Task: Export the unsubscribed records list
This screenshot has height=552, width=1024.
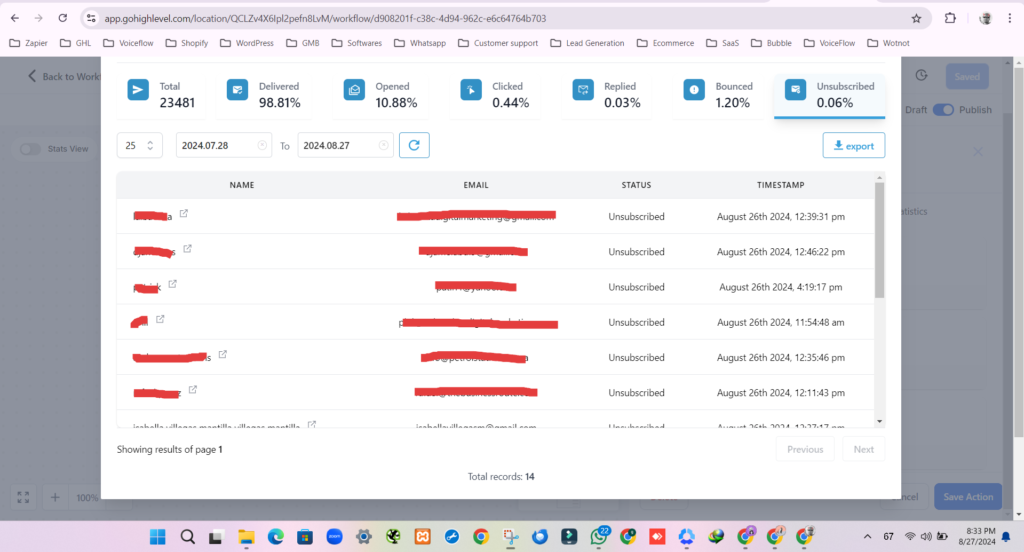Action: [854, 146]
